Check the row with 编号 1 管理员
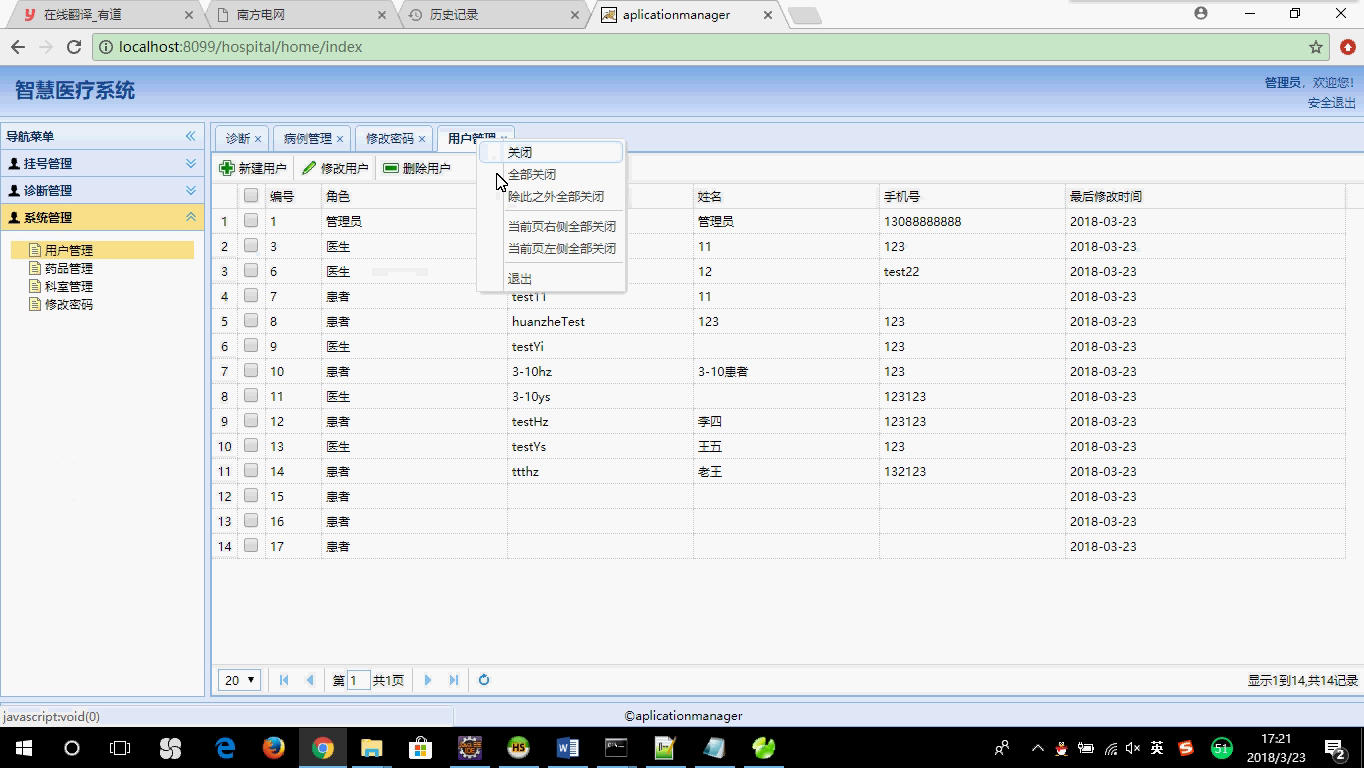Screen dimensions: 1364x768 [251, 221]
